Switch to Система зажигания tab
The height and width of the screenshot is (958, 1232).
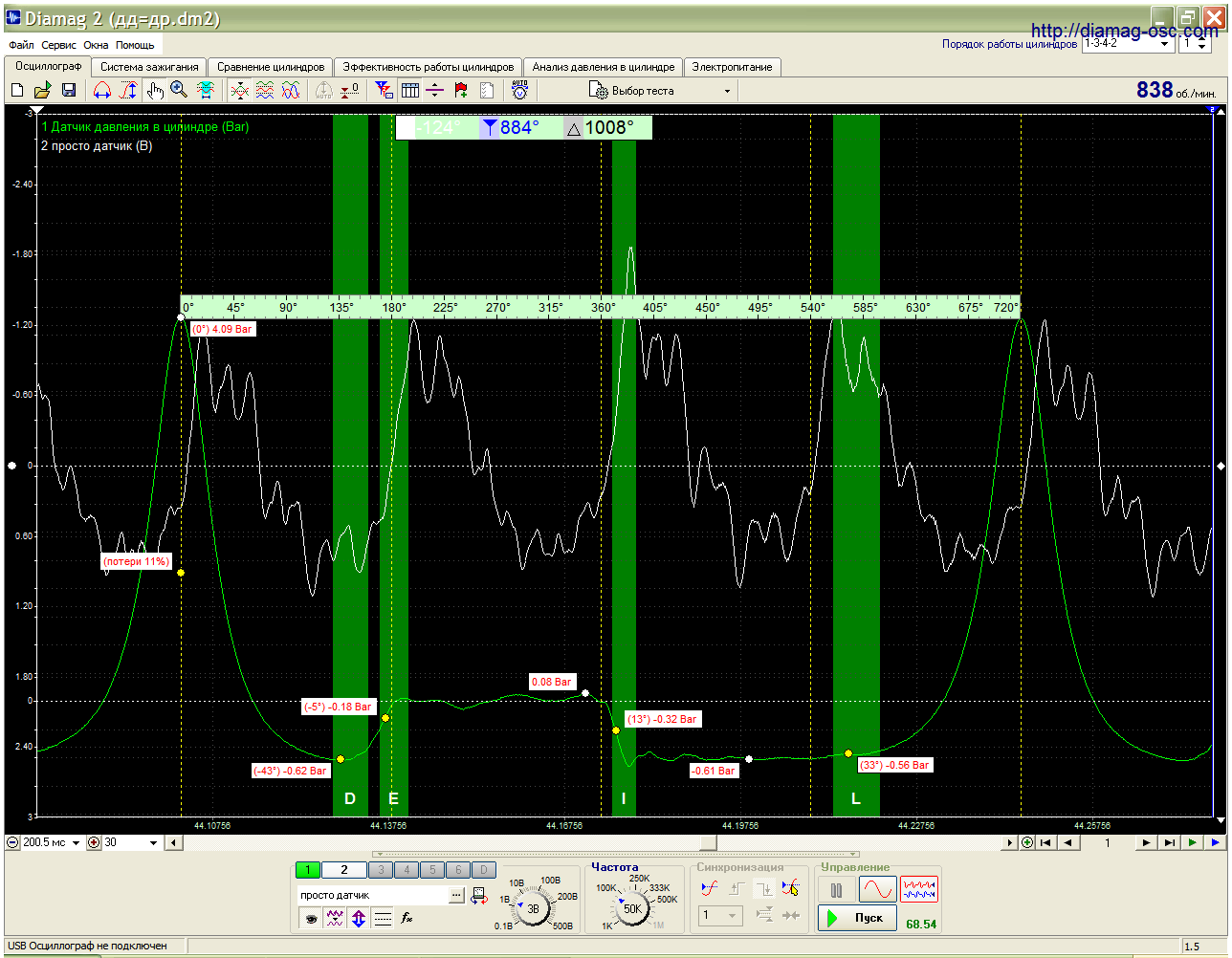coord(149,67)
